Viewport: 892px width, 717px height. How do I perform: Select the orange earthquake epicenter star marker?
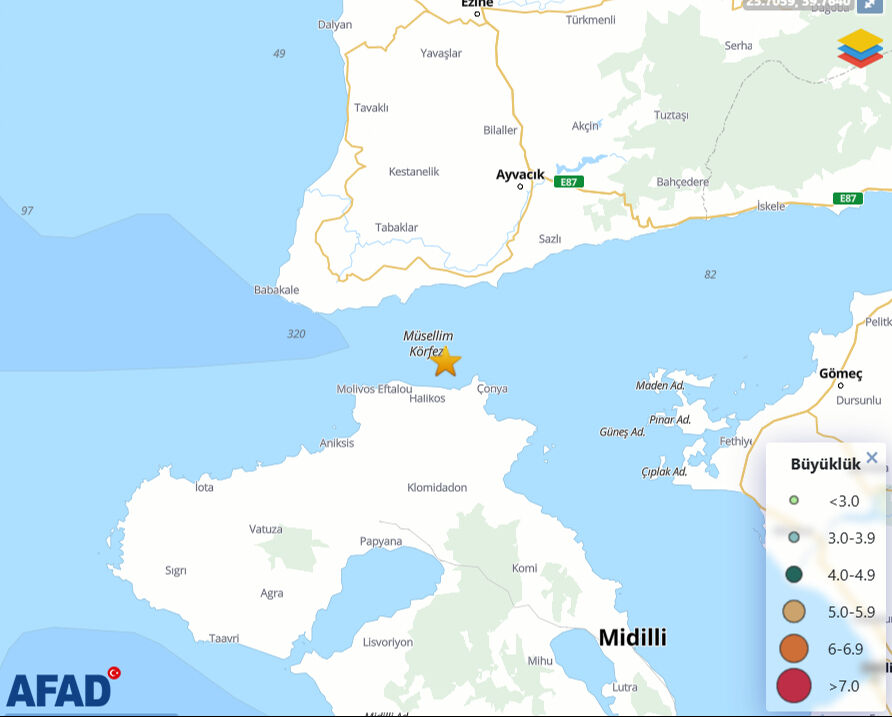(447, 362)
